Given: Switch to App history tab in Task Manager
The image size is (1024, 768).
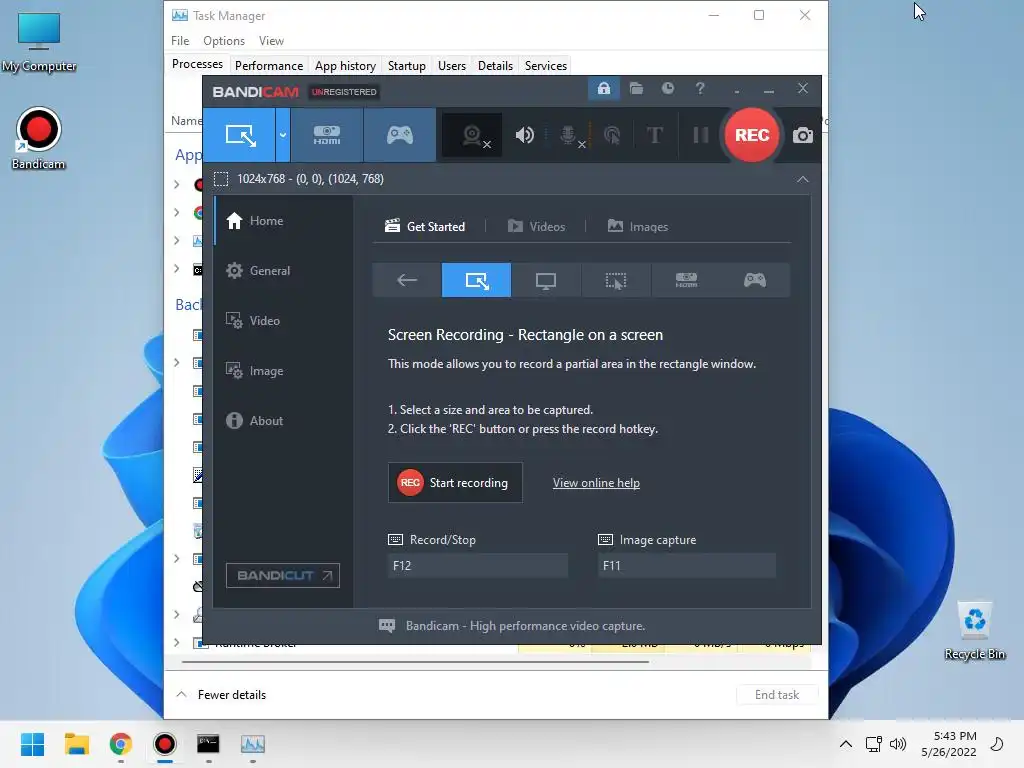Looking at the screenshot, I should [345, 65].
